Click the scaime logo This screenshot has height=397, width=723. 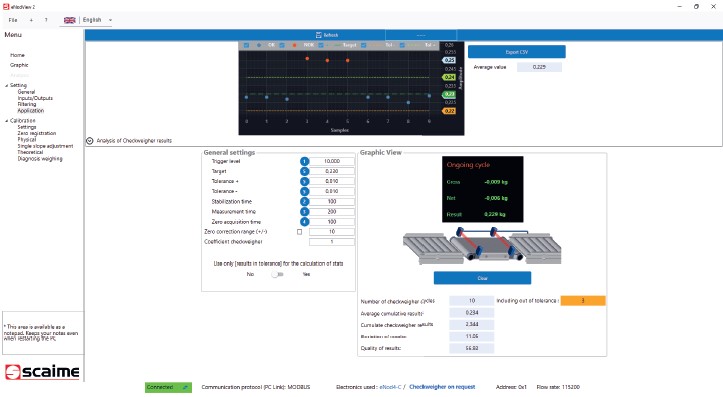click(42, 372)
